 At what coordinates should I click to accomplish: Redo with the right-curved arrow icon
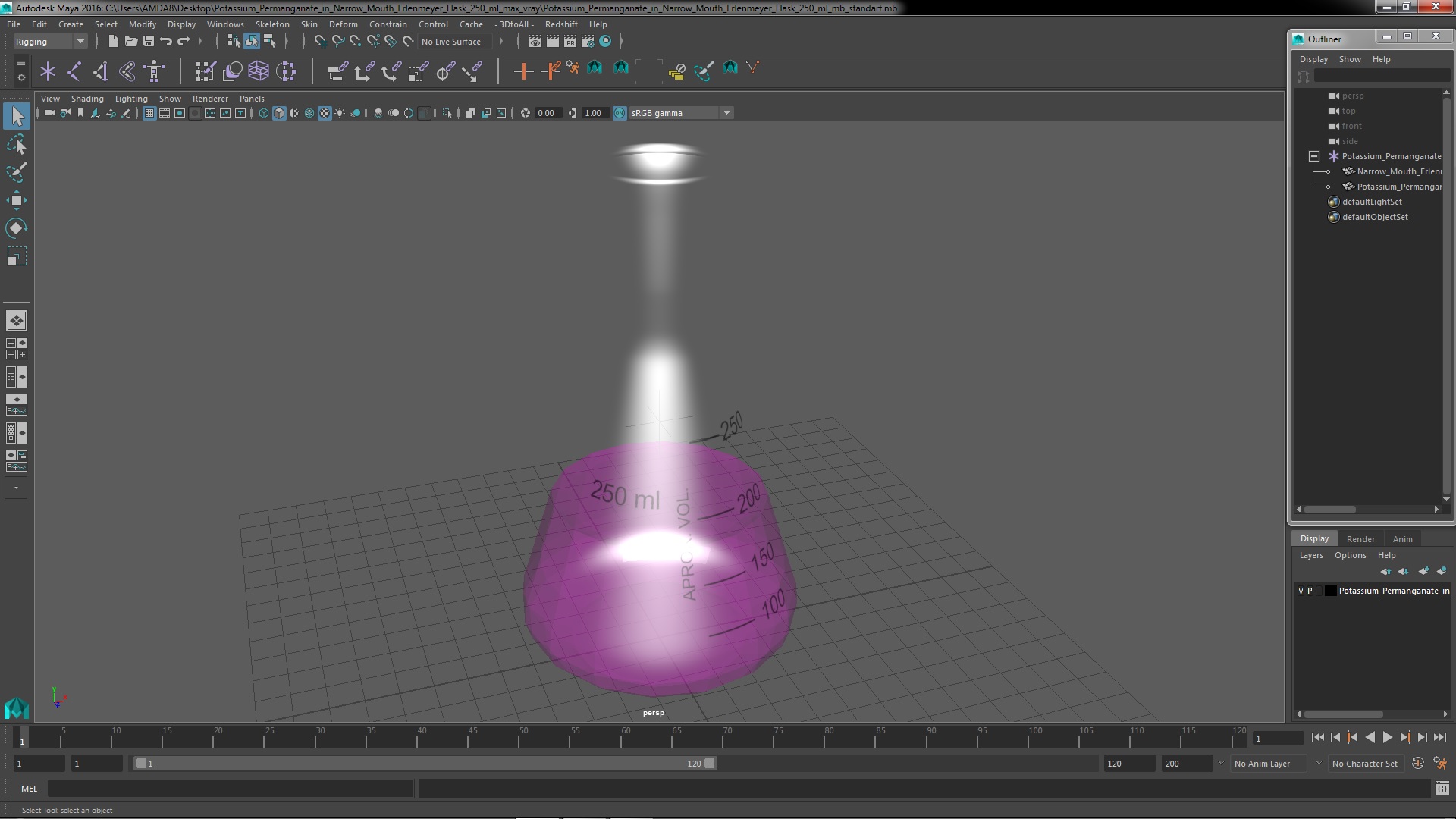click(x=184, y=41)
